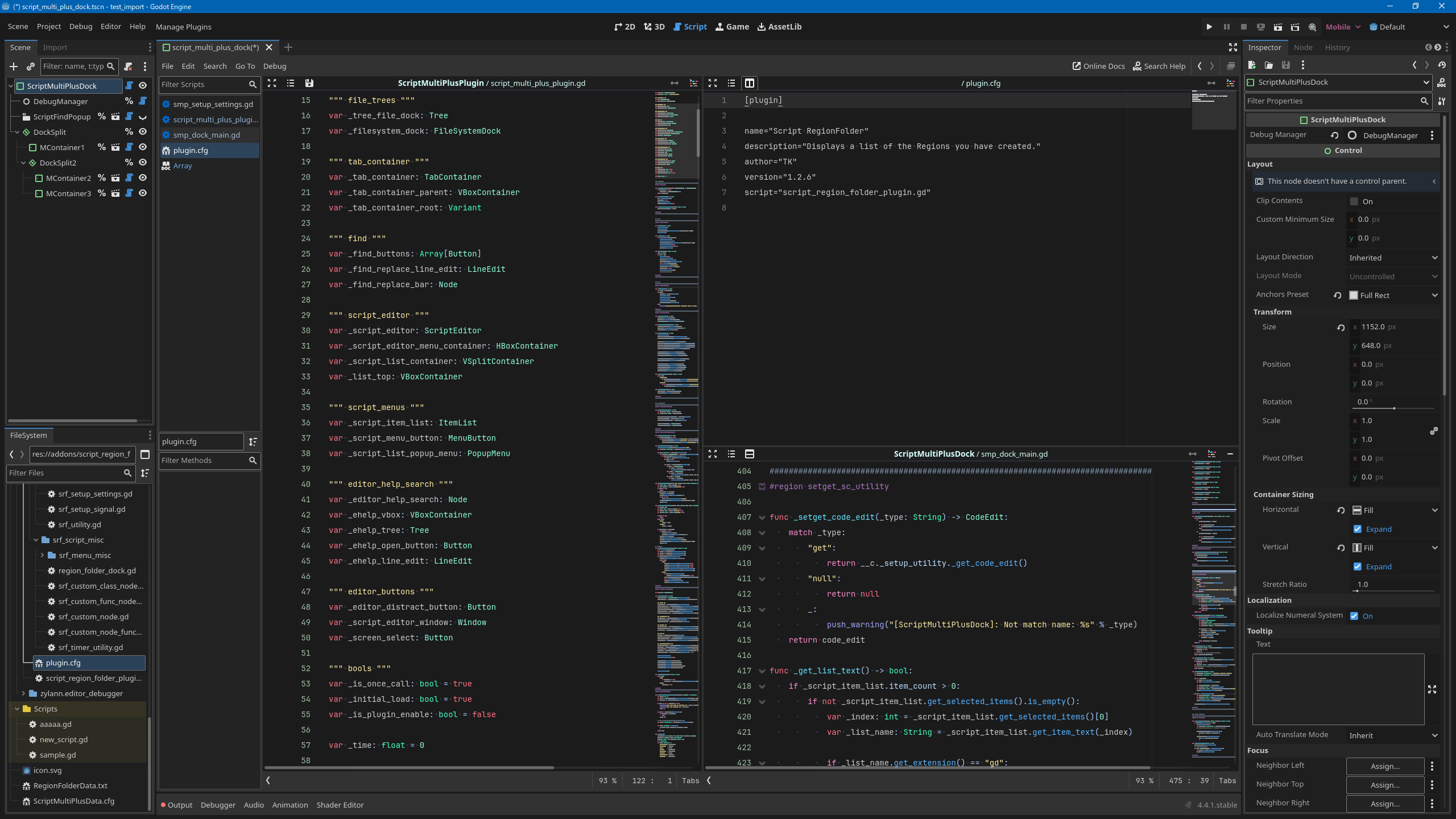This screenshot has width=1456, height=819.
Task: Switch to the Node tab
Action: [x=1302, y=47]
